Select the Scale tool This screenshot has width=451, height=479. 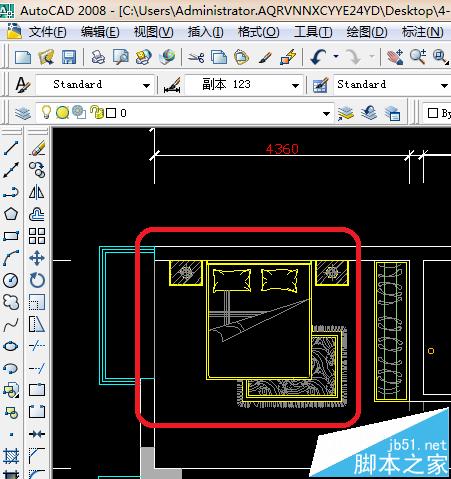click(37, 302)
